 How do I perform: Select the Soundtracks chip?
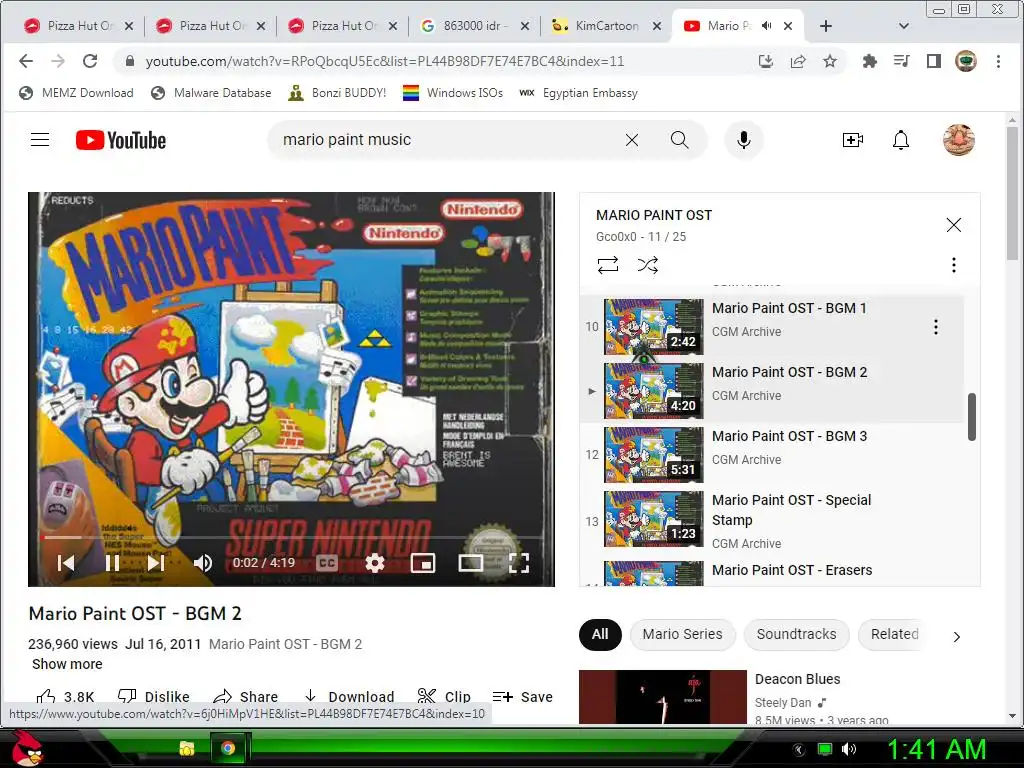(x=796, y=634)
